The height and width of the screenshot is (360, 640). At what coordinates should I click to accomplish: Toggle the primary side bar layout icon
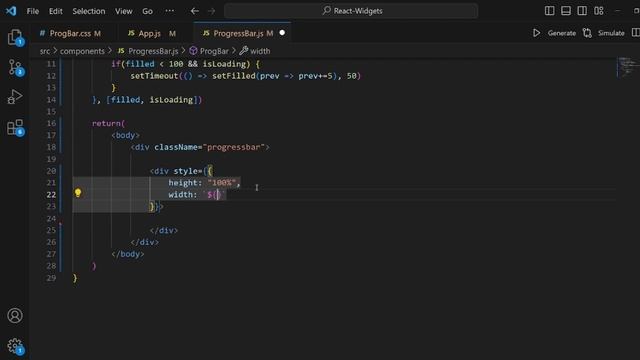pyautogui.click(x=549, y=11)
